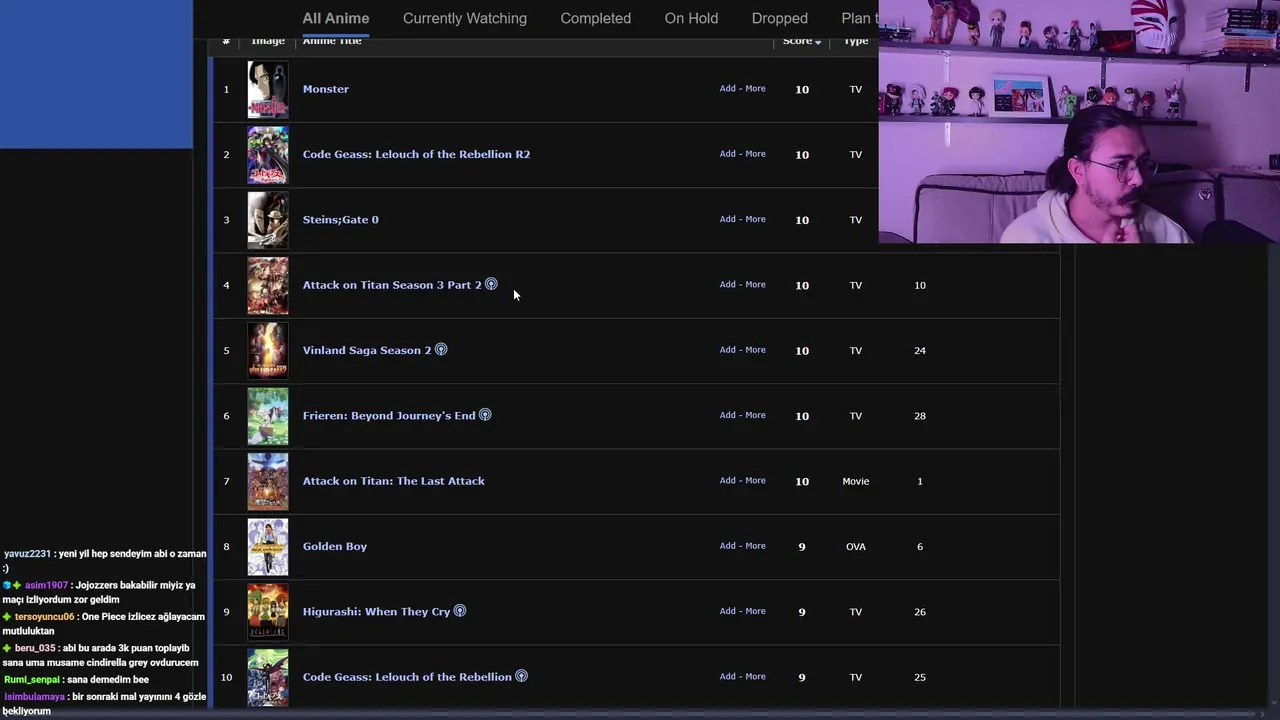Click Add in the Vinland Saga Season 2 row
1280x720 pixels.
(728, 350)
